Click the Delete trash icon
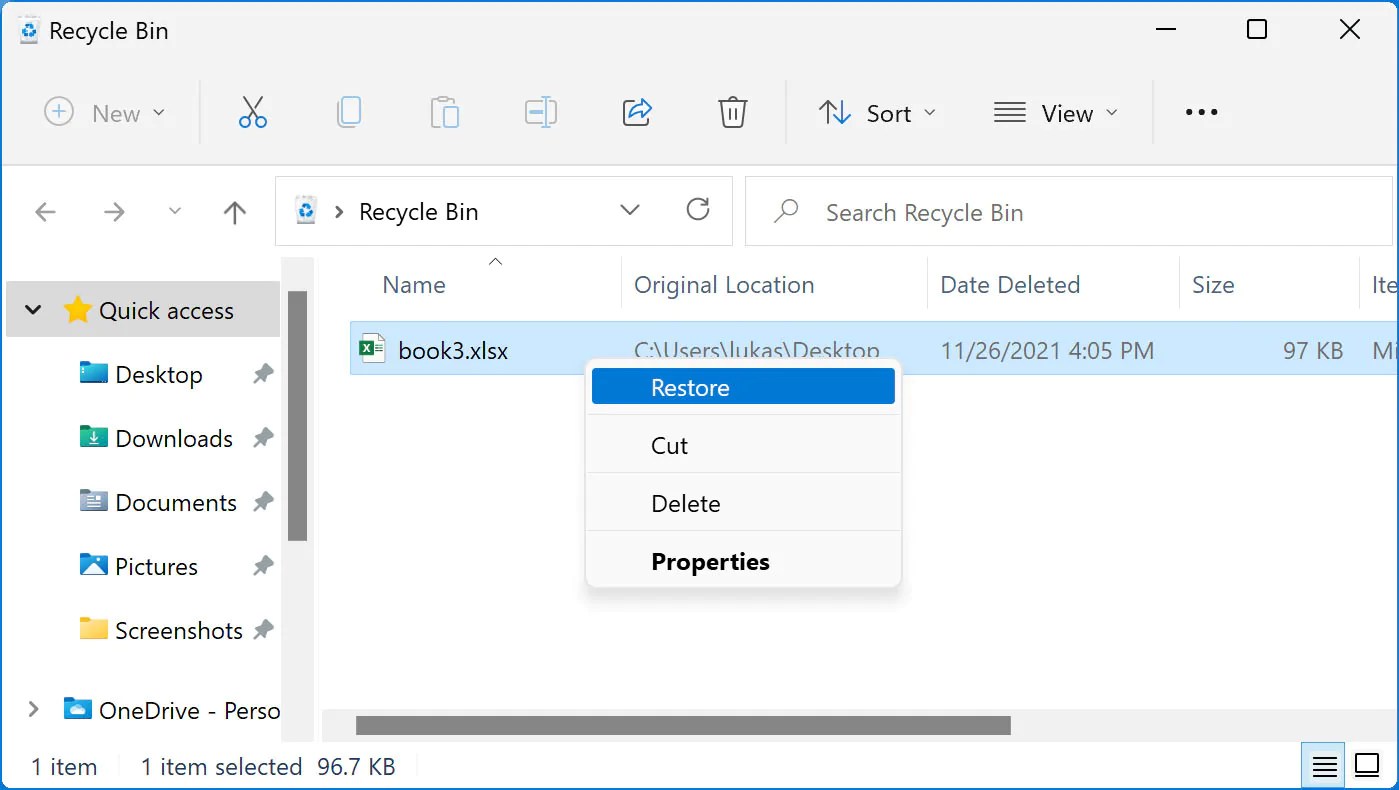1399x790 pixels. tap(733, 112)
